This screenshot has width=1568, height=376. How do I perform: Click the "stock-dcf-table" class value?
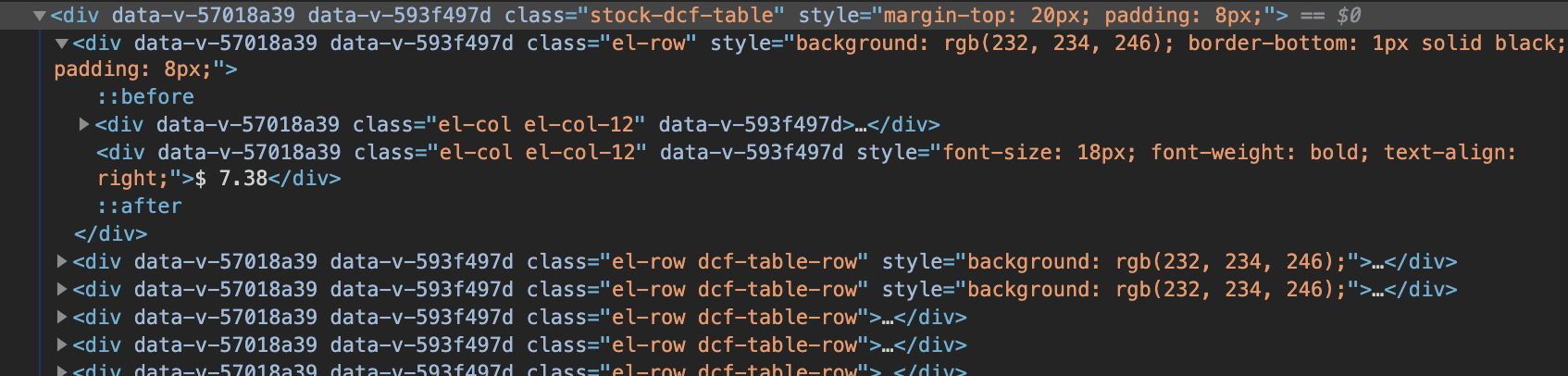(x=682, y=16)
